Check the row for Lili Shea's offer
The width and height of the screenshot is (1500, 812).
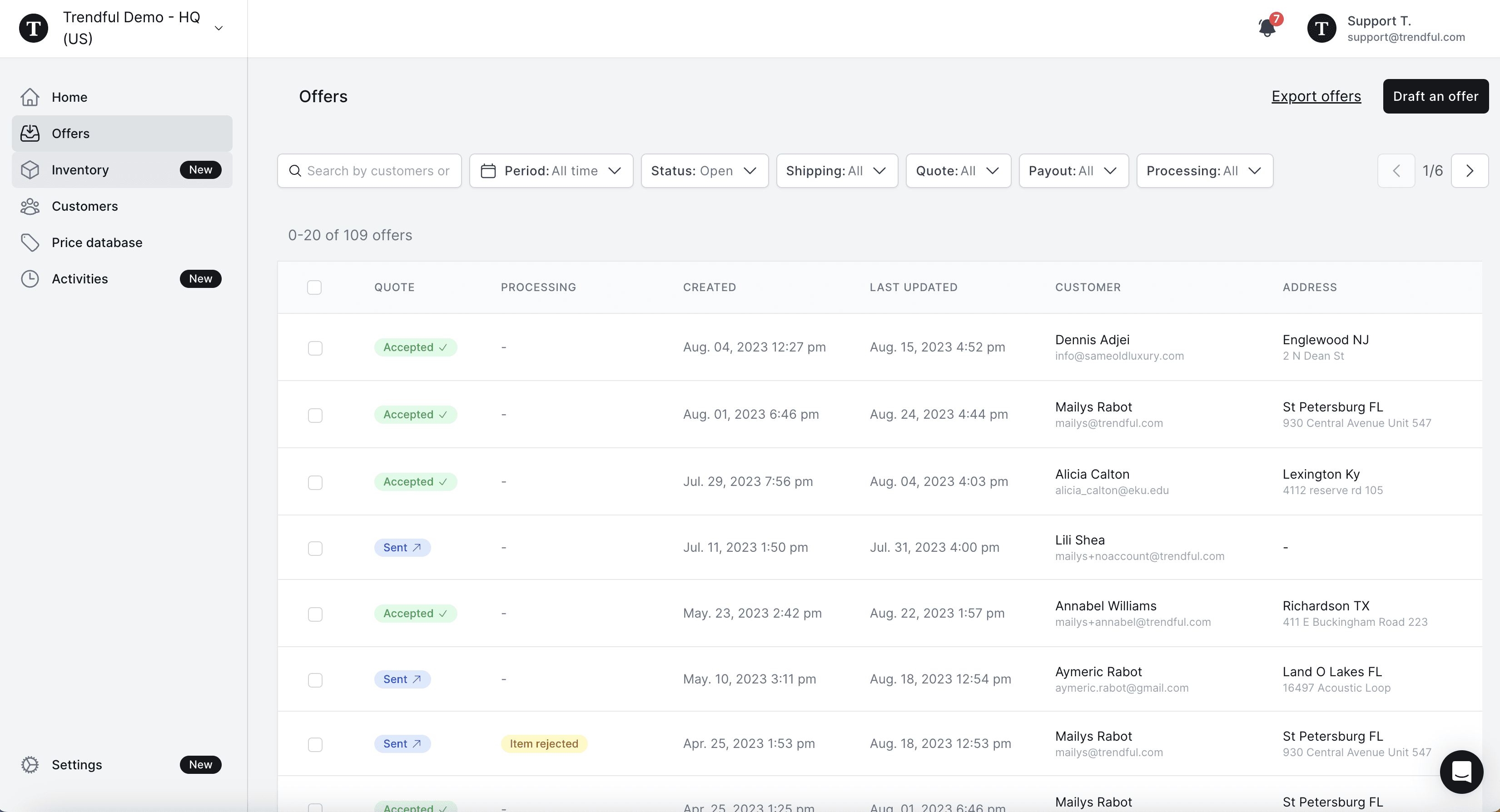(316, 548)
